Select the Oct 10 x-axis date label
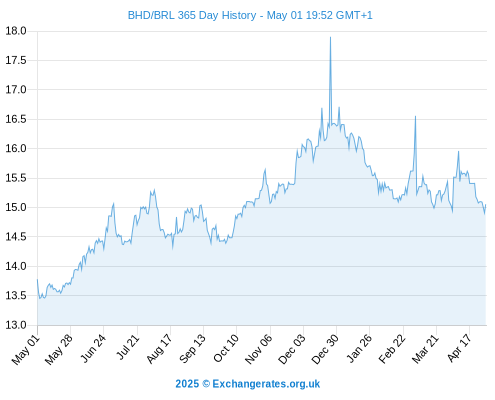Screen dimensions: 495x400 (226, 349)
